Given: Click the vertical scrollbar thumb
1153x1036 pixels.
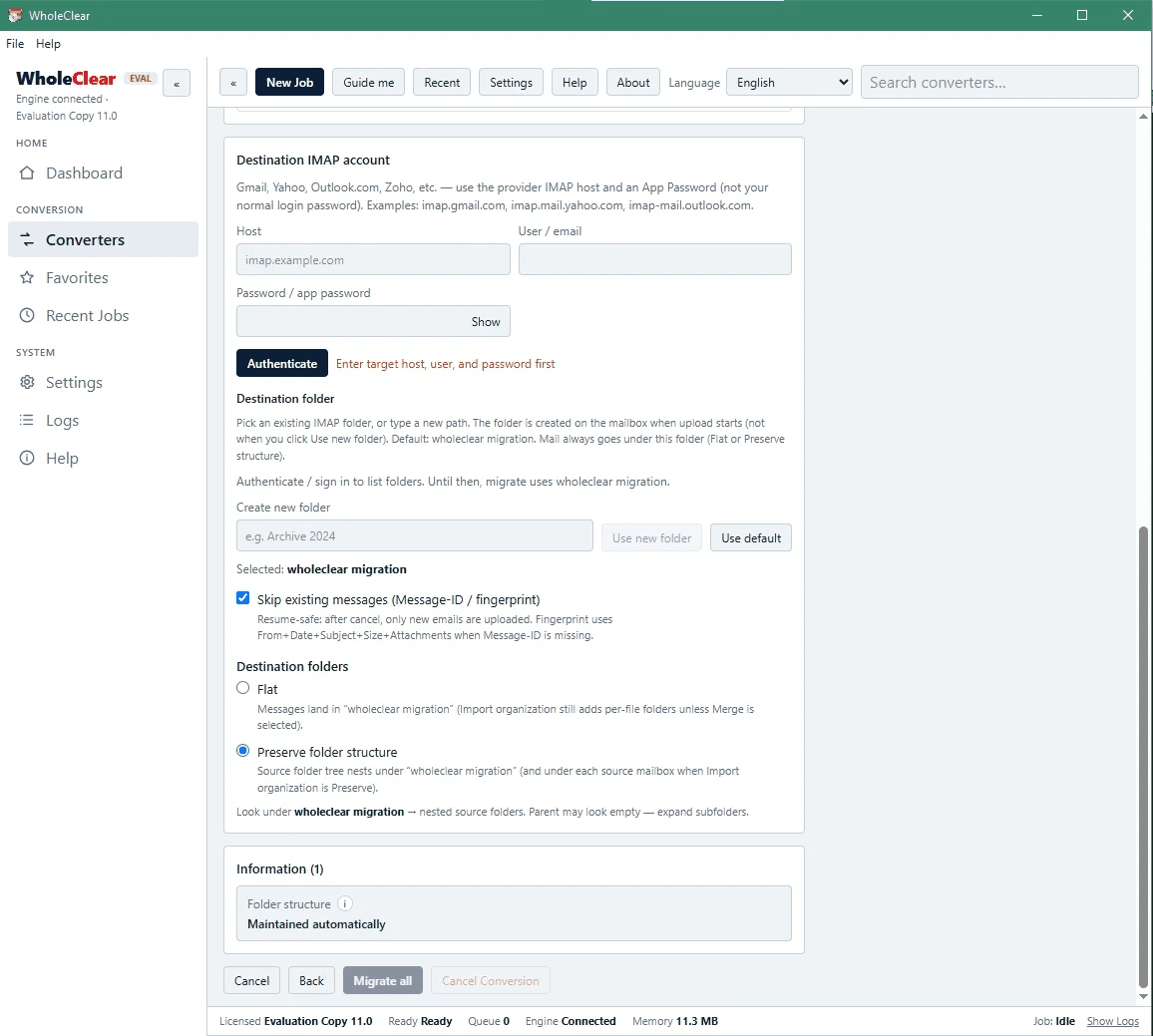Looking at the screenshot, I should [1143, 758].
